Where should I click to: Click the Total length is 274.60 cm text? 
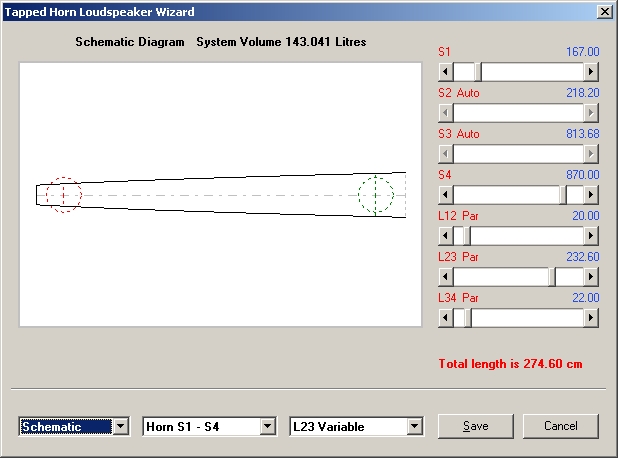[x=510, y=363]
